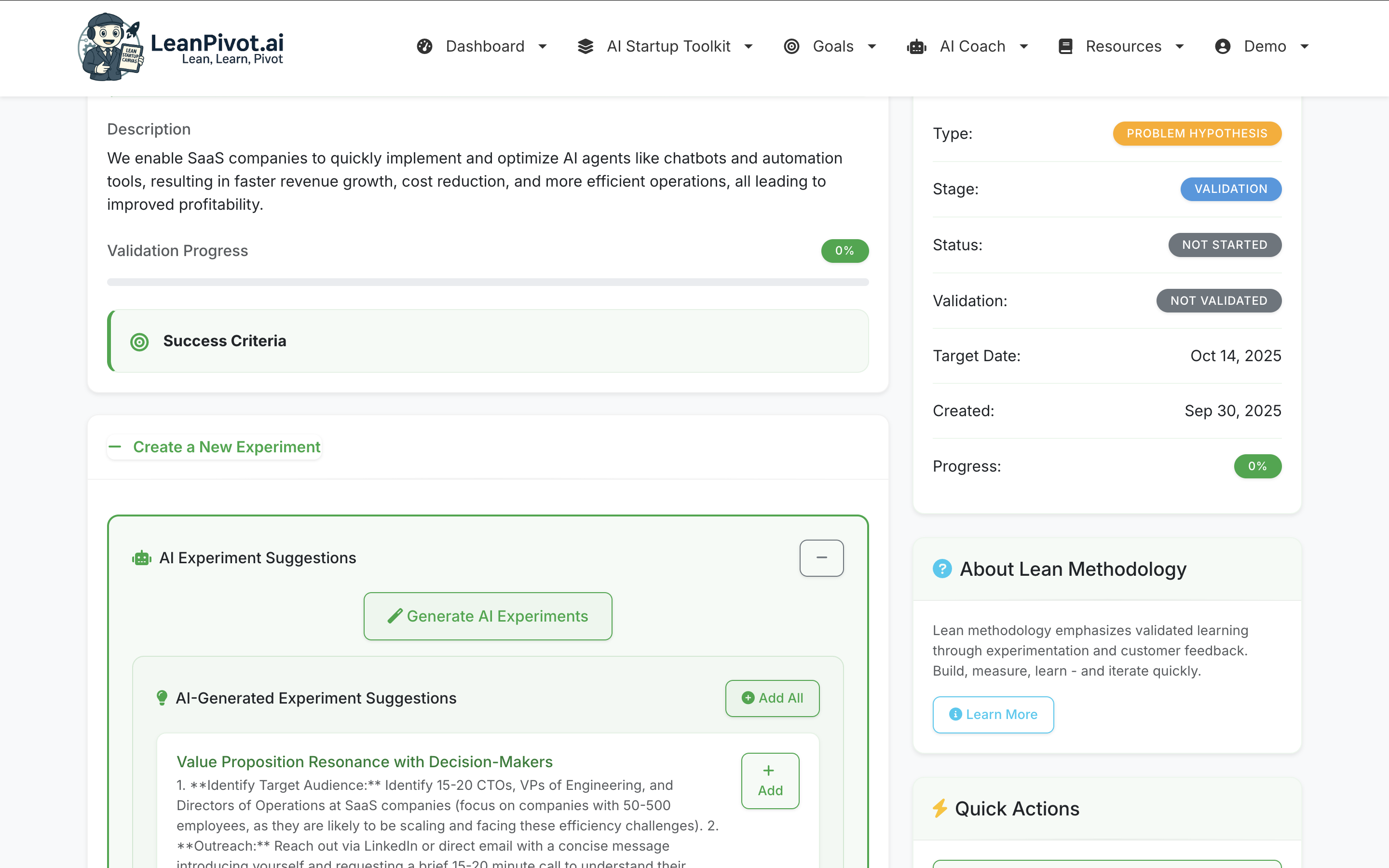
Task: Collapse the AI Experiment Suggestions panel
Action: (821, 557)
